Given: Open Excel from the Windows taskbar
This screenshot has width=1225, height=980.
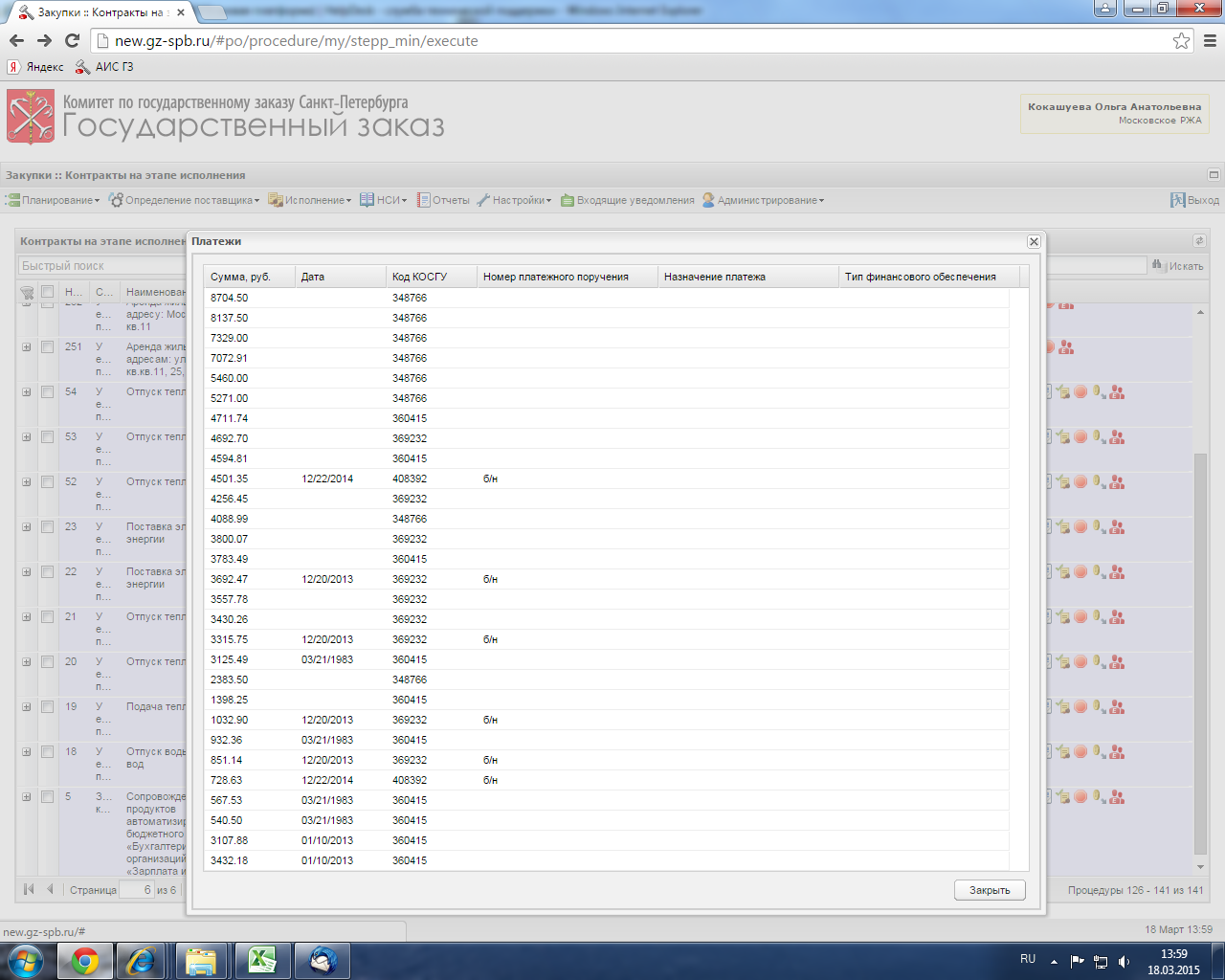Looking at the screenshot, I should [261, 960].
